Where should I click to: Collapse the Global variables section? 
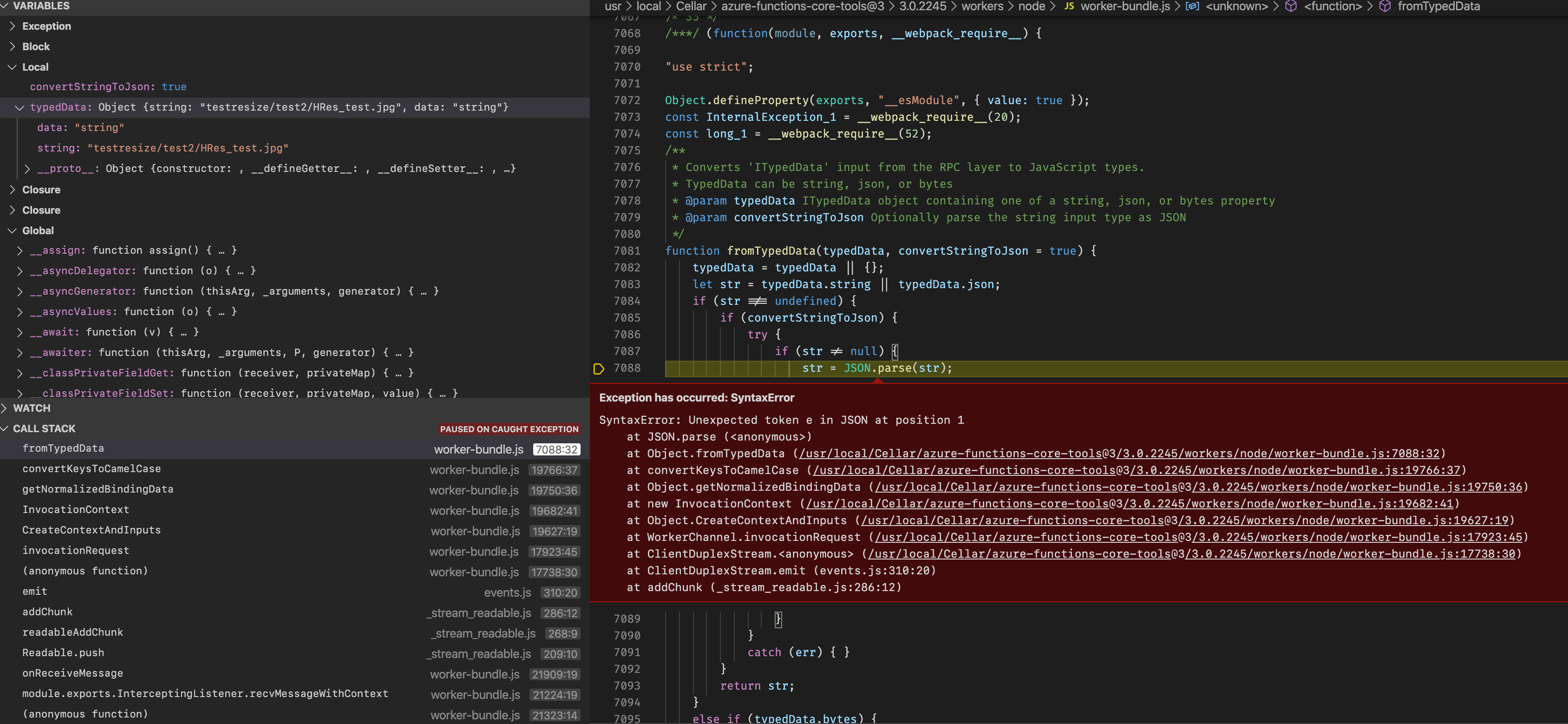point(12,230)
